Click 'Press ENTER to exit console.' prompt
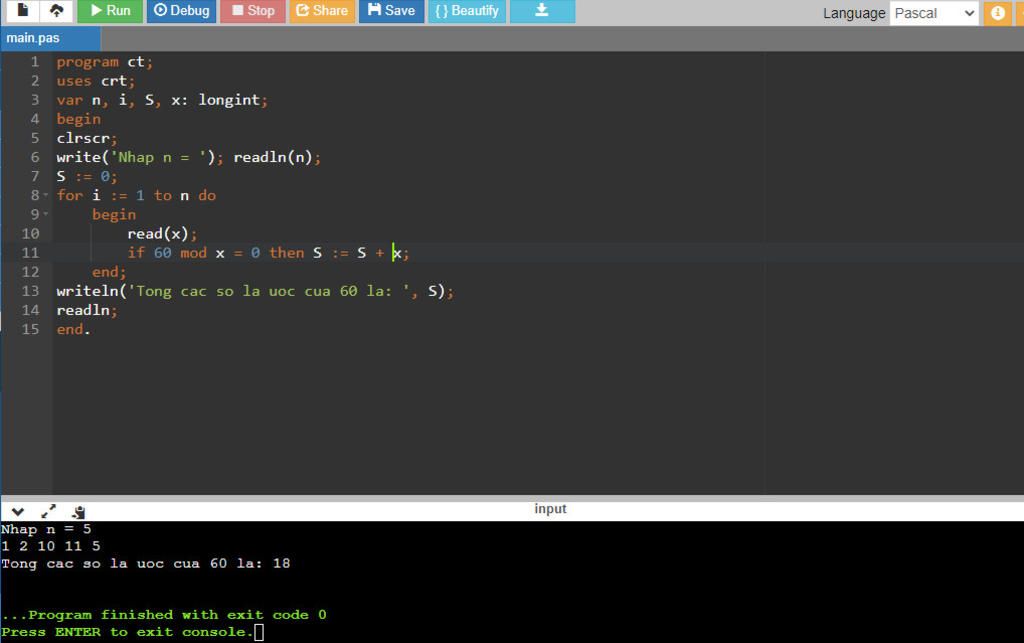The width and height of the screenshot is (1024, 643). pos(127,632)
